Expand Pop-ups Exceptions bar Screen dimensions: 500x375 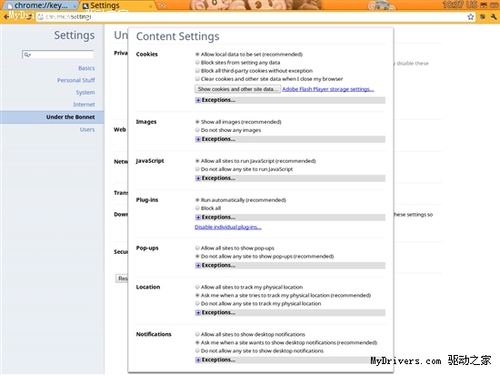[x=290, y=265]
